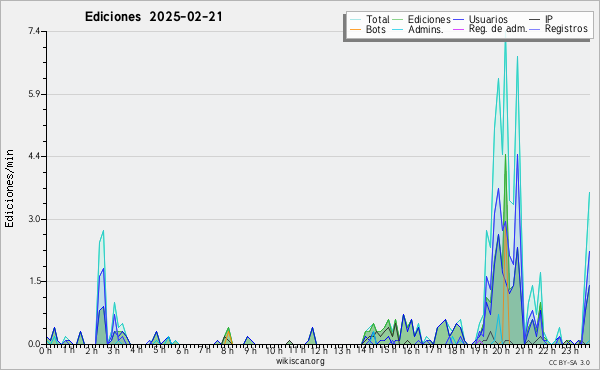Viewport: 600px width, 370px height.
Task: Click the 'IP' legend entry
Action: 549,19
